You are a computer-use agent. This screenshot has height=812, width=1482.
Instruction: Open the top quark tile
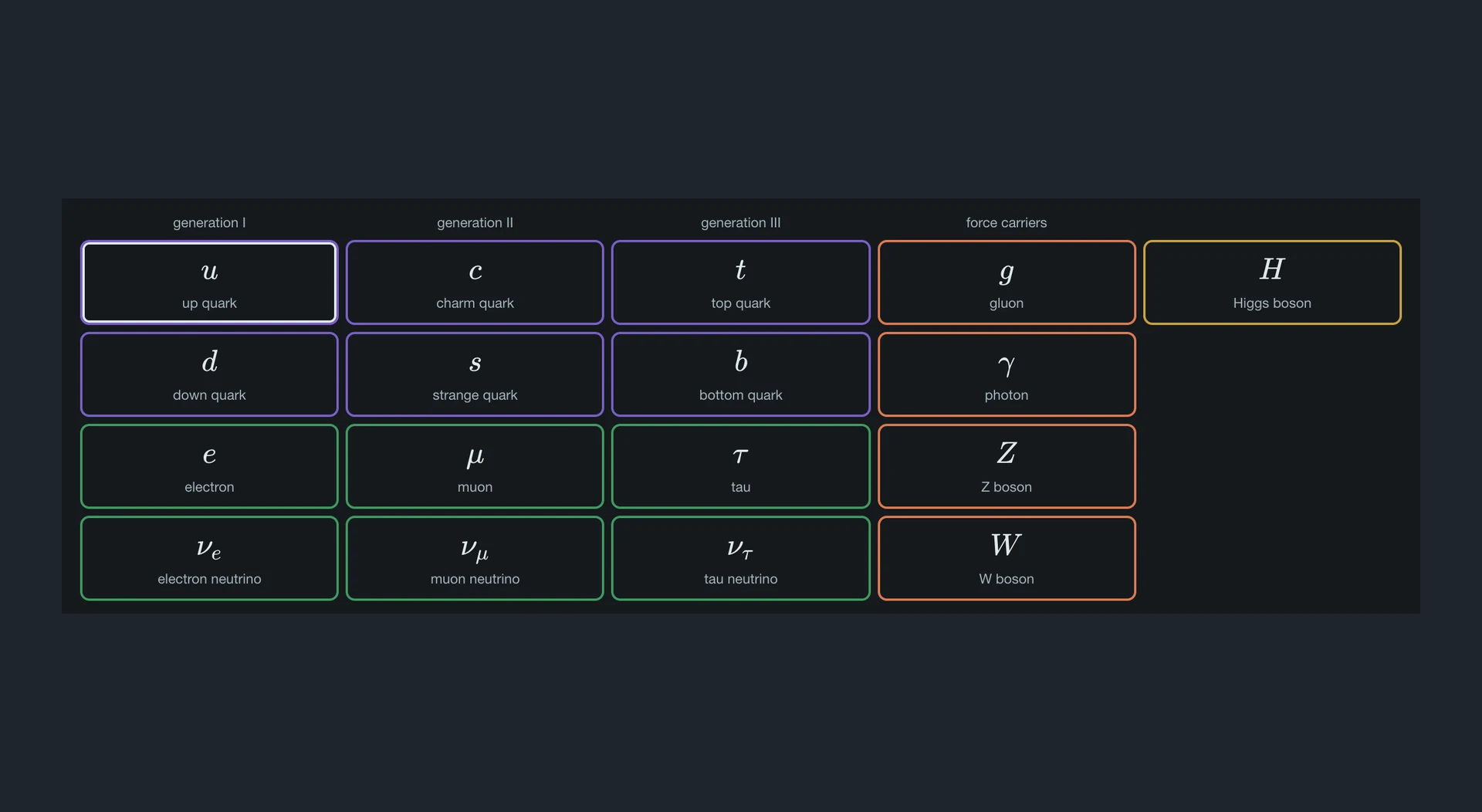741,283
